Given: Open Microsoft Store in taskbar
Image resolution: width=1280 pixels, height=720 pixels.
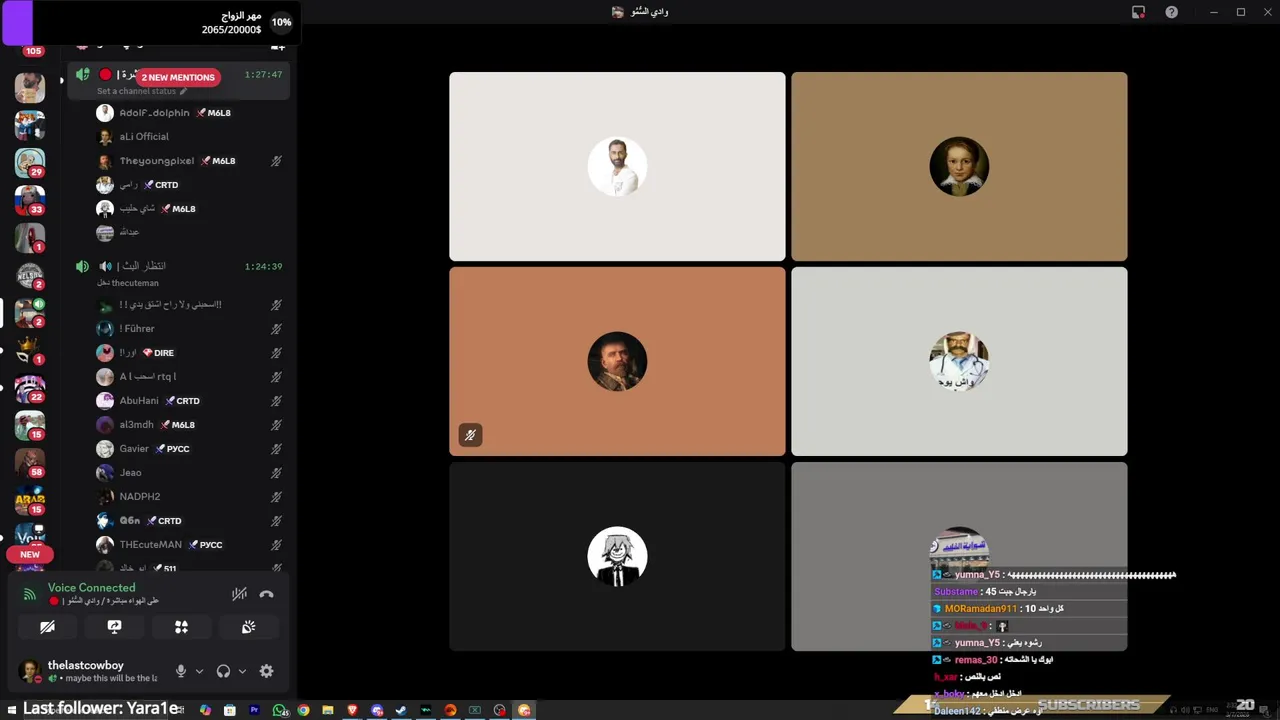Looking at the screenshot, I should 230,710.
